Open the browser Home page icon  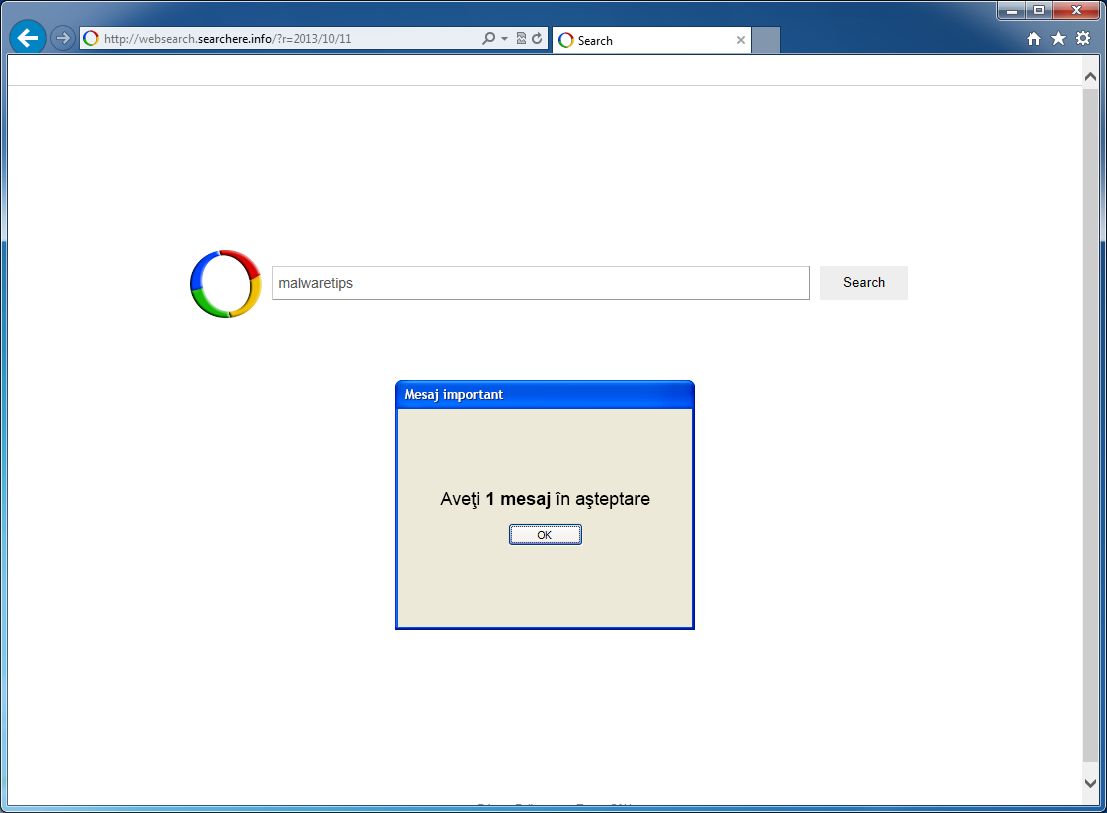pyautogui.click(x=1035, y=37)
